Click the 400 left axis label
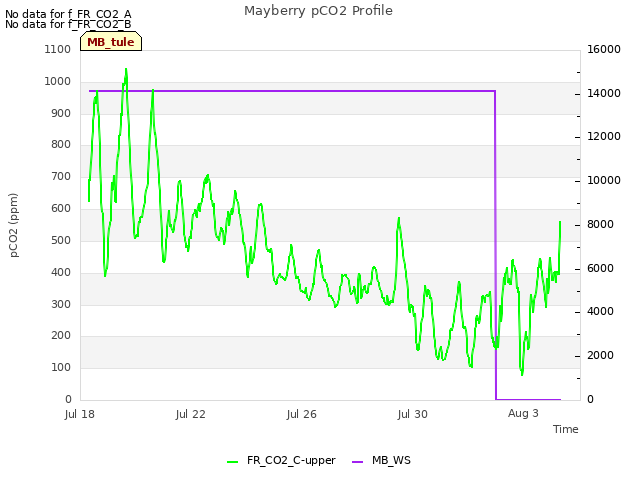This screenshot has width=640, height=480. [x=61, y=272]
